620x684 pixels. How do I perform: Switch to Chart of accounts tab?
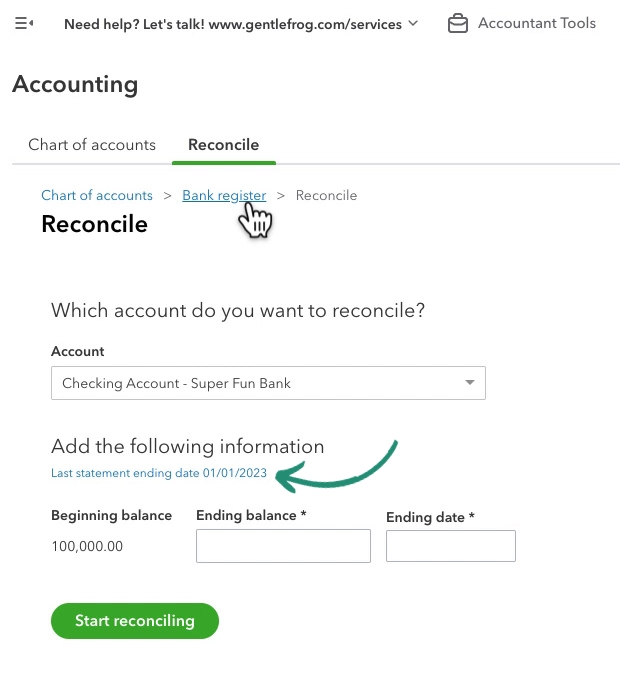point(92,145)
